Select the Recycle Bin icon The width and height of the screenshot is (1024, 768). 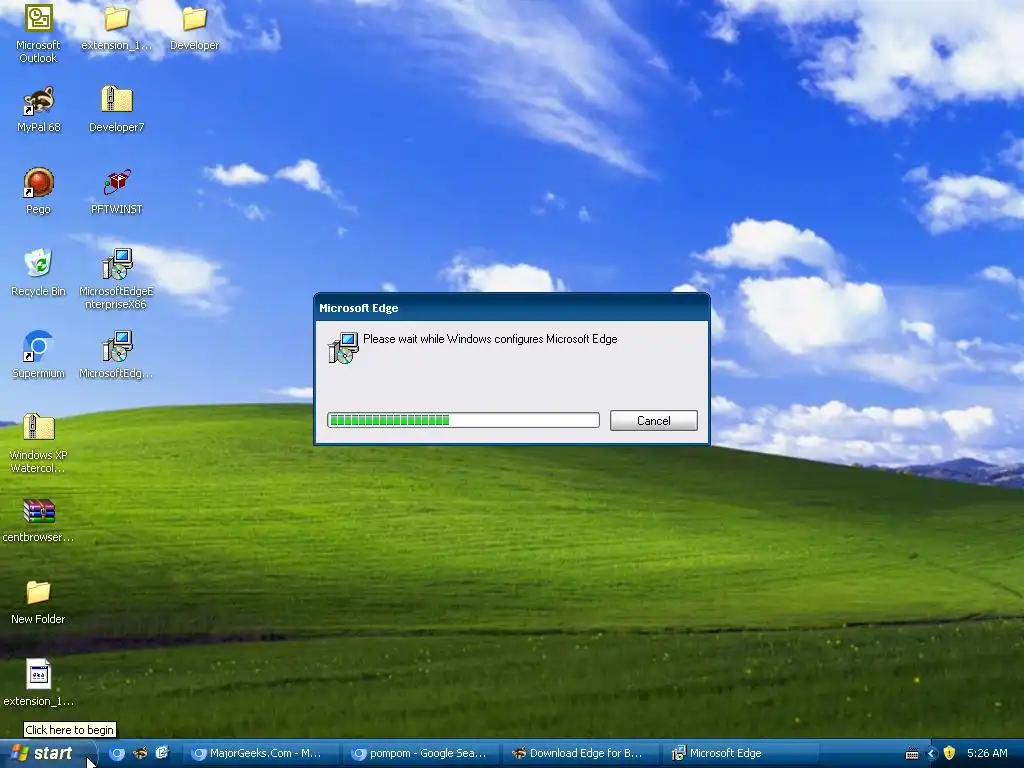pyautogui.click(x=38, y=274)
